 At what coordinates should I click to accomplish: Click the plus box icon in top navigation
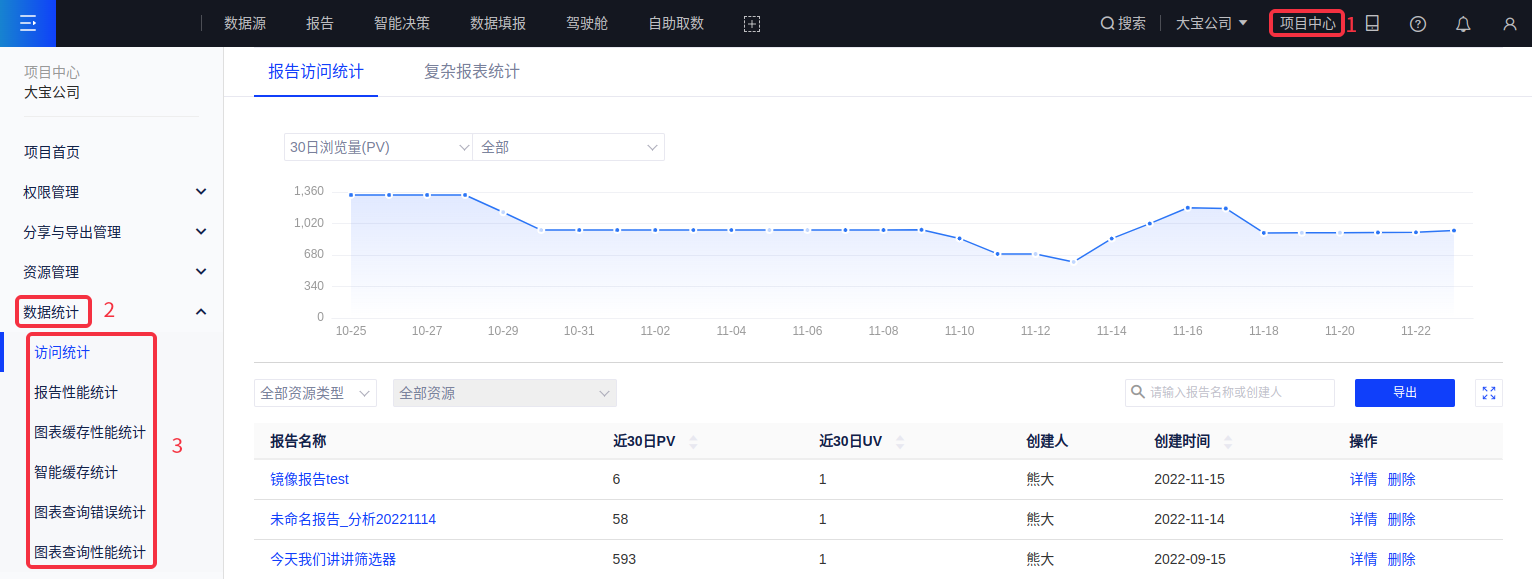pos(752,24)
